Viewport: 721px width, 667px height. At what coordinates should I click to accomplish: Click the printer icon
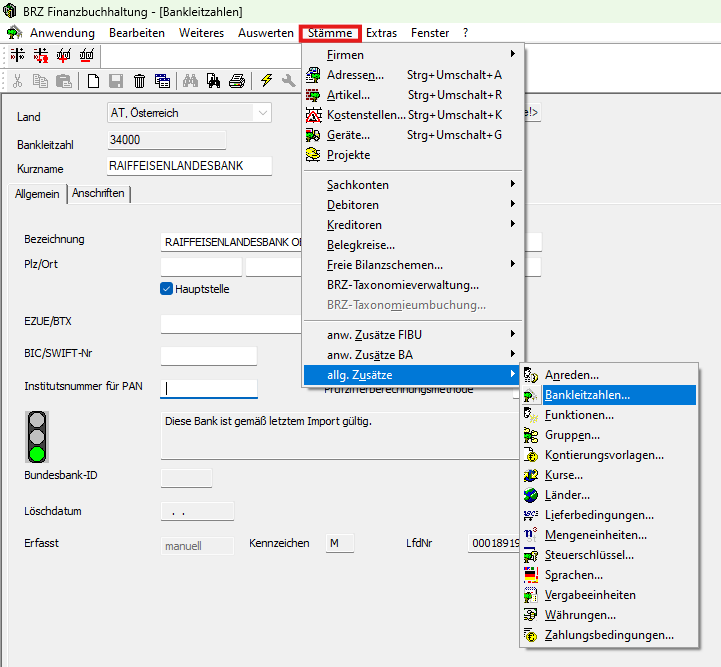(x=237, y=81)
